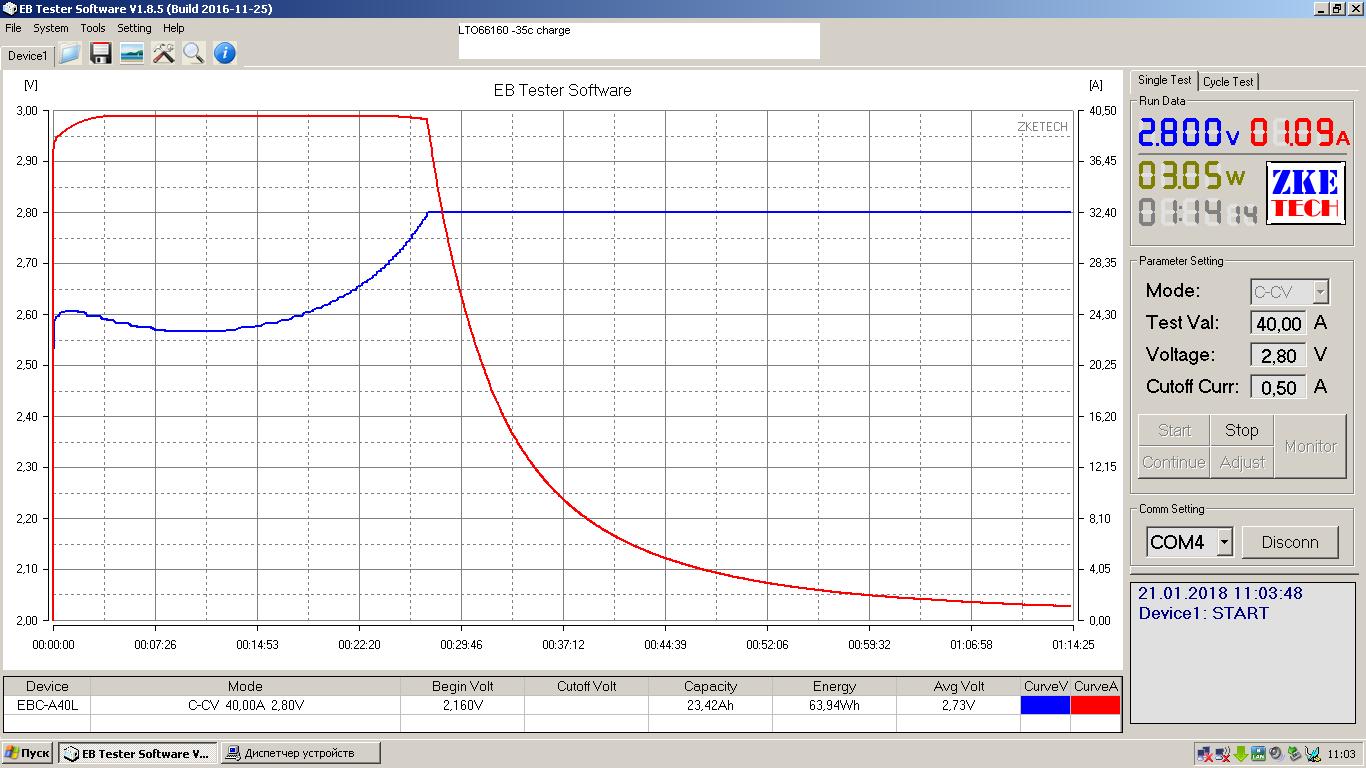This screenshot has height=768, width=1366.
Task: Open the Help menu
Action: click(x=174, y=28)
